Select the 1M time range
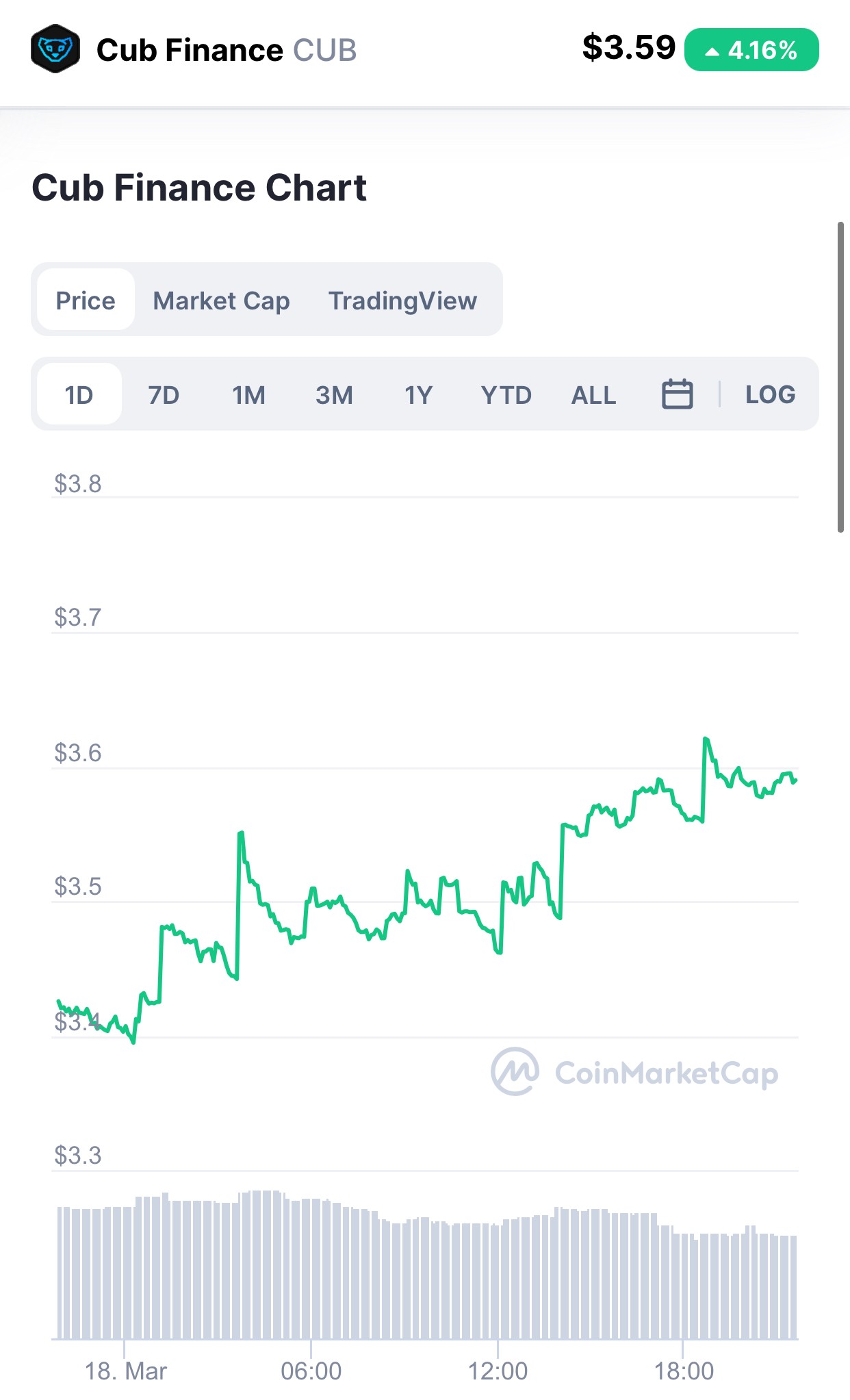Screen dimensions: 850x1400 point(248,395)
